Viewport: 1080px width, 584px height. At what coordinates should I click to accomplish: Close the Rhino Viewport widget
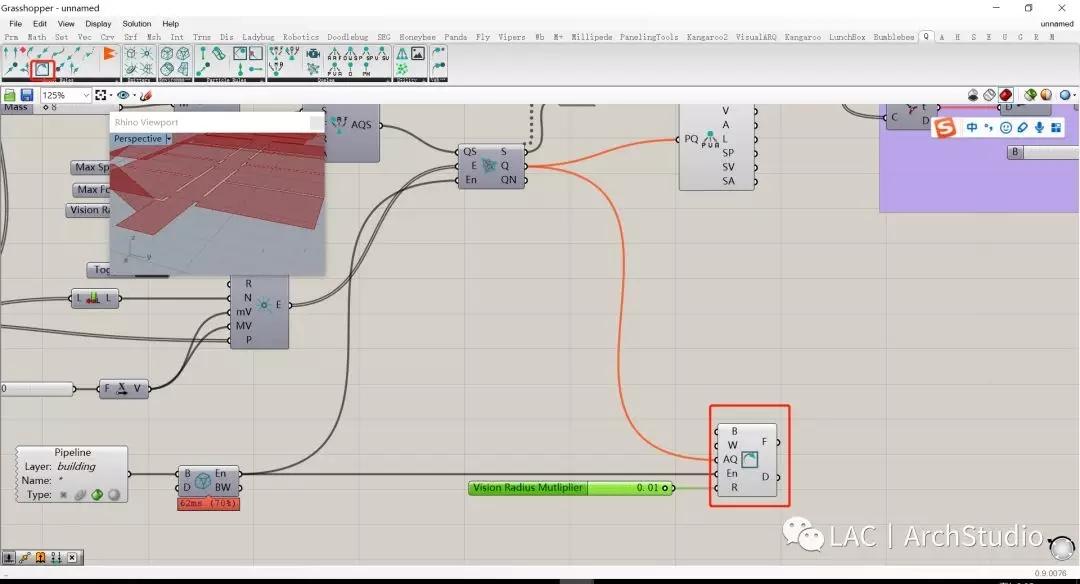point(316,123)
